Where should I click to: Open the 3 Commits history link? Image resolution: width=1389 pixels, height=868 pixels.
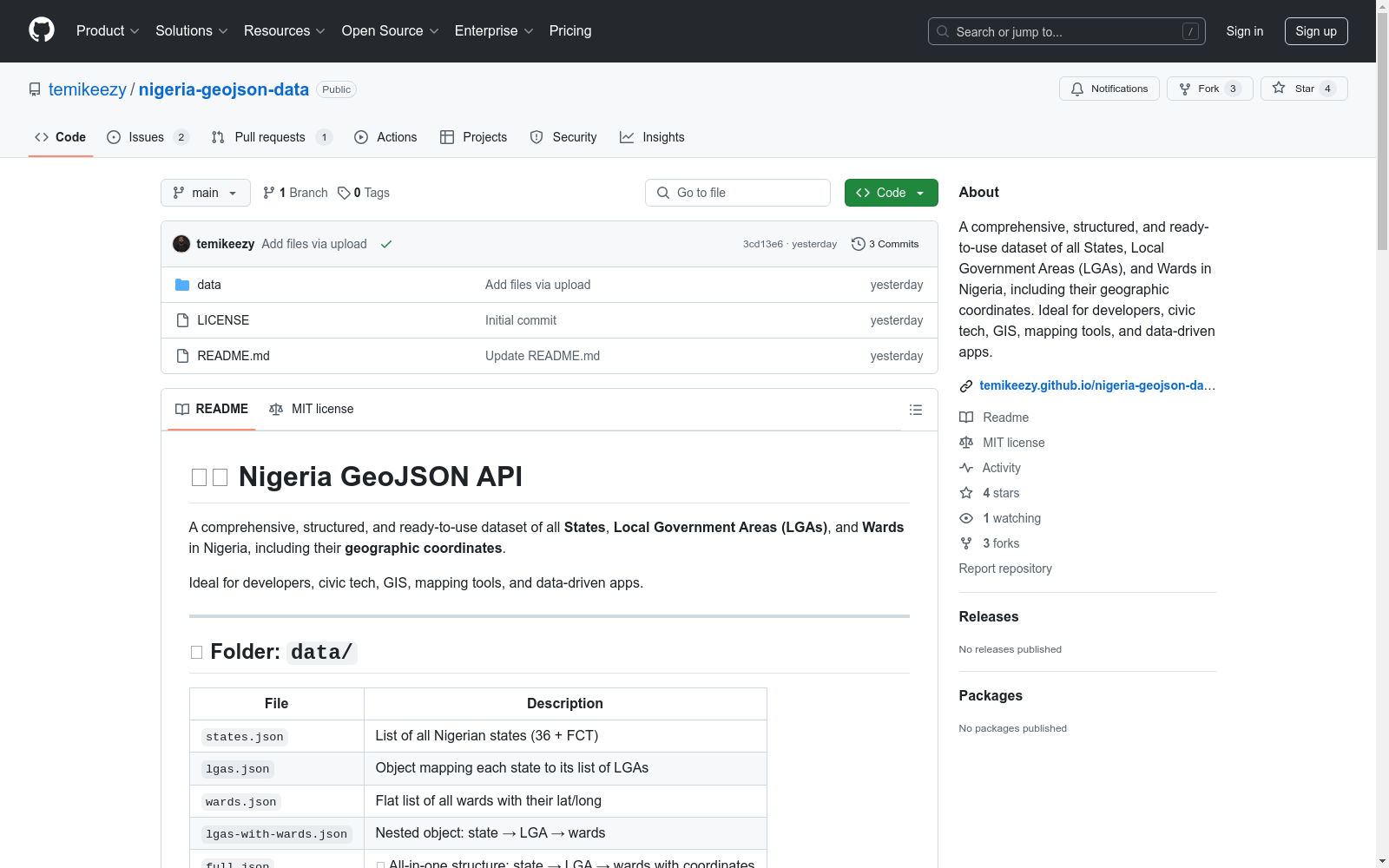pos(885,244)
